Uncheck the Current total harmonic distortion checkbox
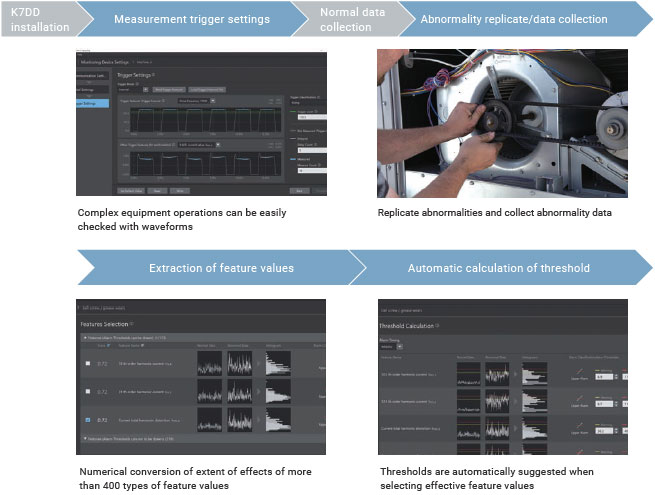The height and width of the screenshot is (495, 655). click(88, 420)
